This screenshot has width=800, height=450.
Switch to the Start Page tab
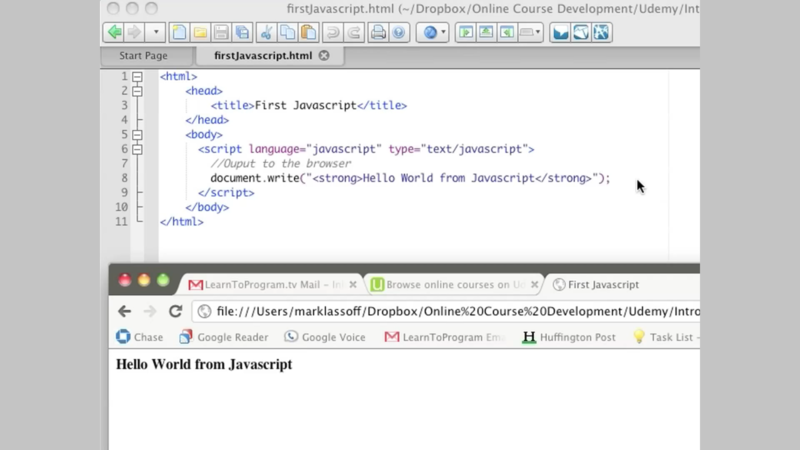(x=143, y=56)
